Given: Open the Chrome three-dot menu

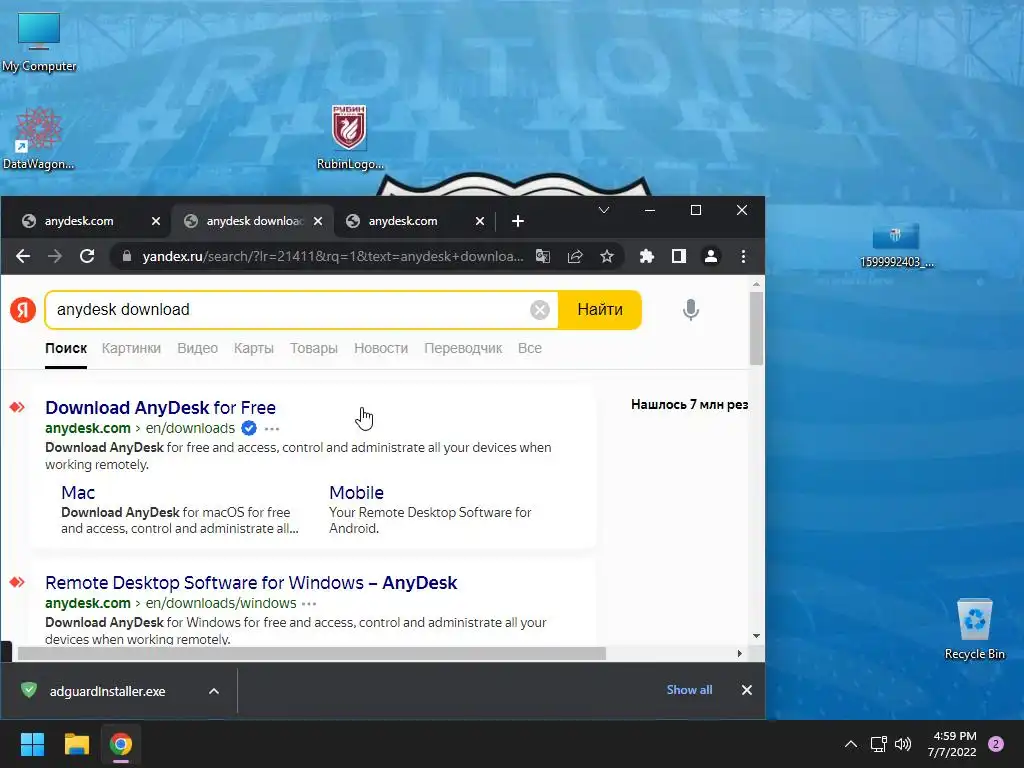Looking at the screenshot, I should pos(743,257).
